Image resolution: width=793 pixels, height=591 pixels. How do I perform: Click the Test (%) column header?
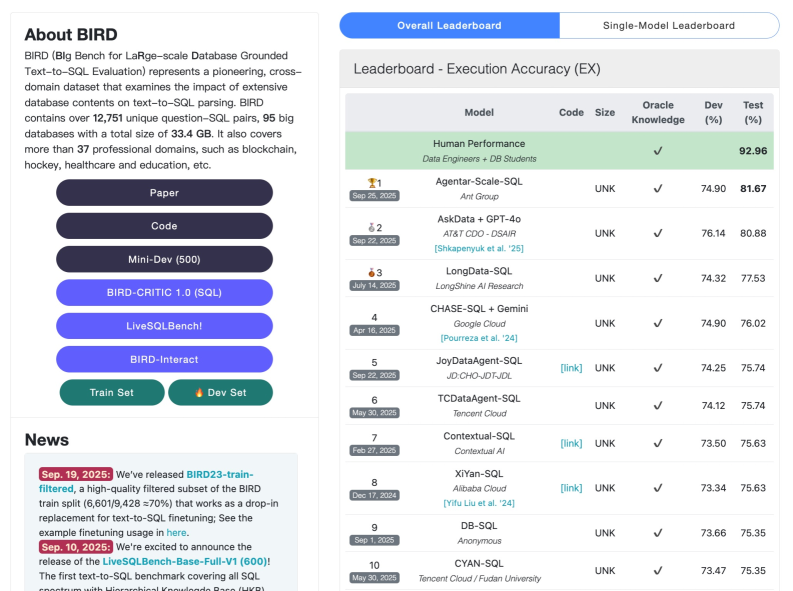pos(752,112)
